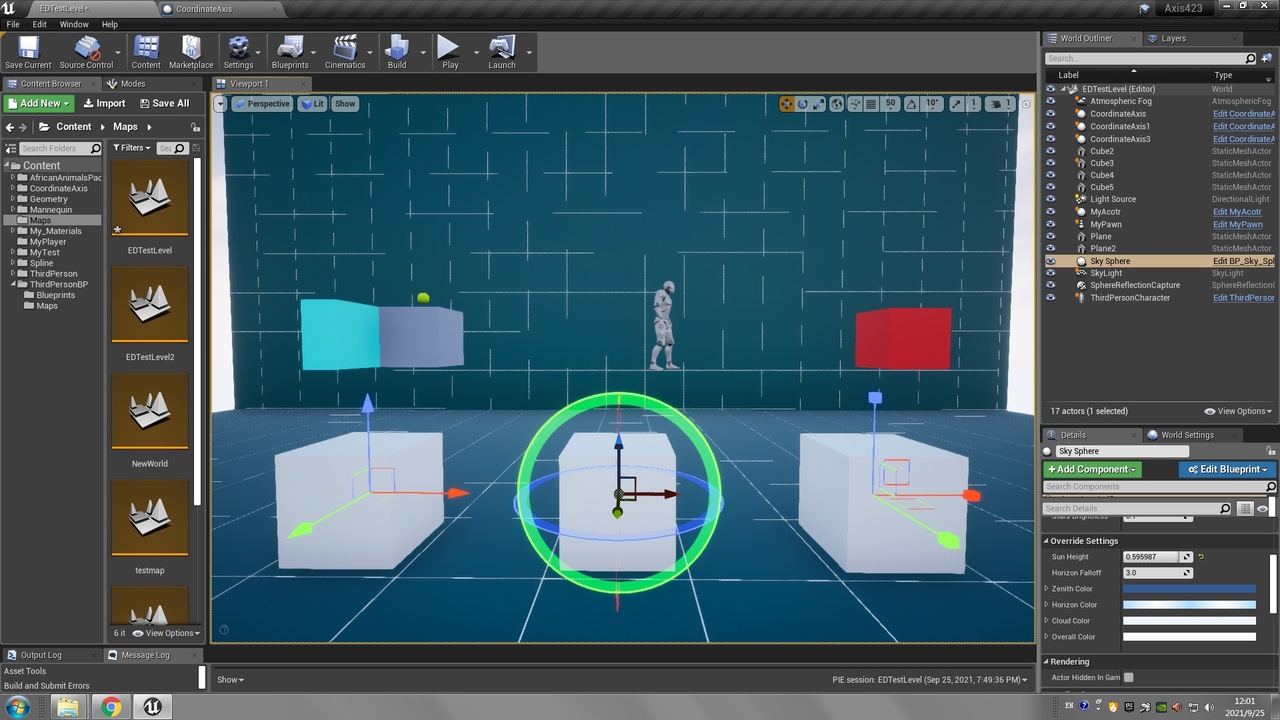Image resolution: width=1280 pixels, height=720 pixels.
Task: Maximize or restore the viewport layout icon
Action: point(1026,104)
